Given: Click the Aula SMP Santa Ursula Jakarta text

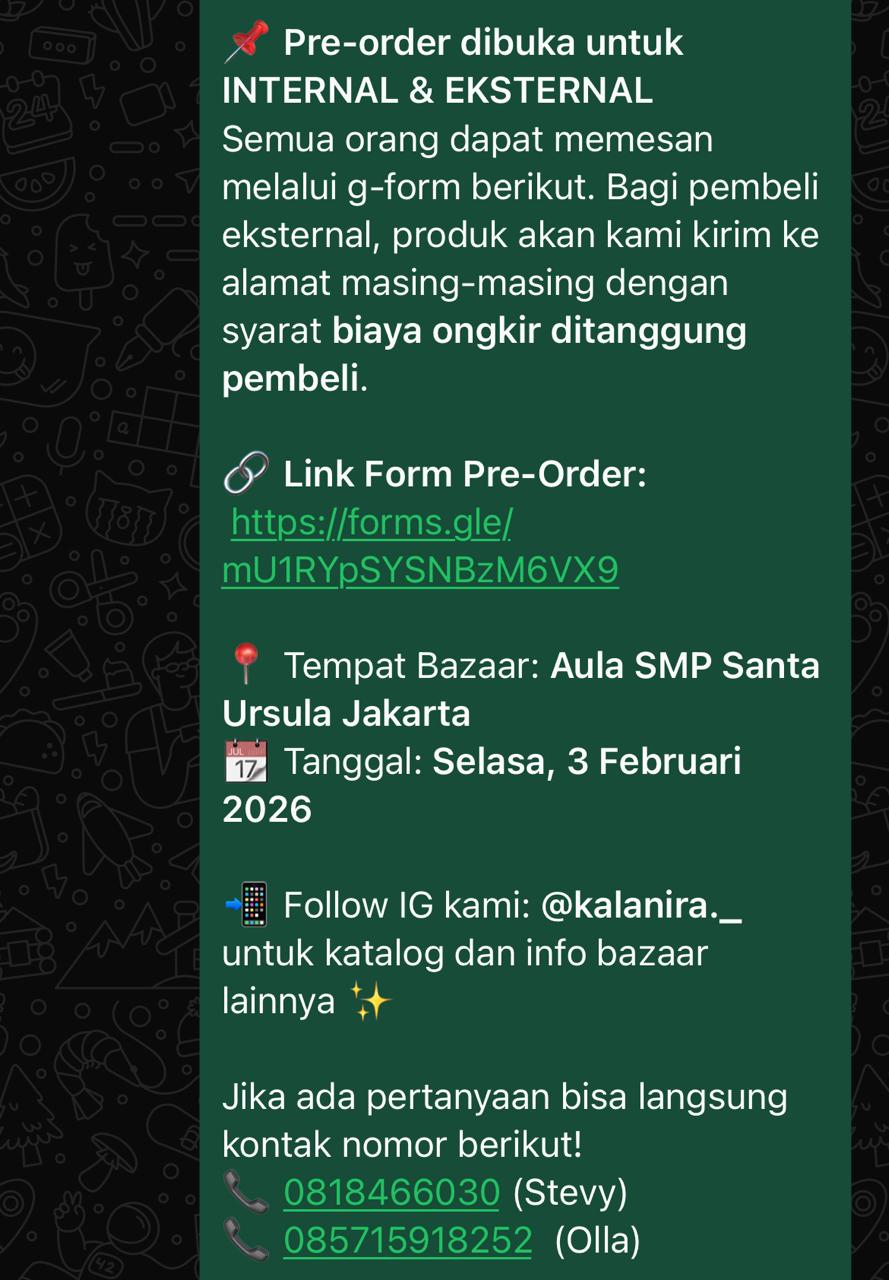Looking at the screenshot, I should [521, 689].
